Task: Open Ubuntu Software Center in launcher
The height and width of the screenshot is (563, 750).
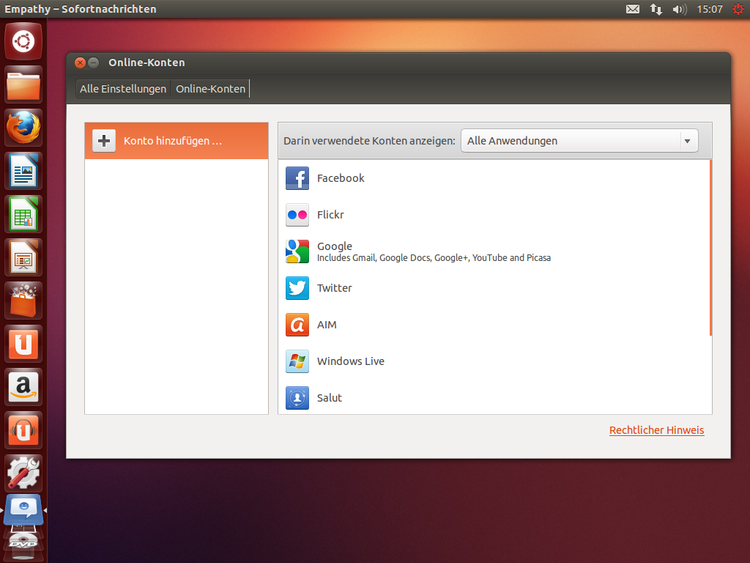Action: coord(23,300)
